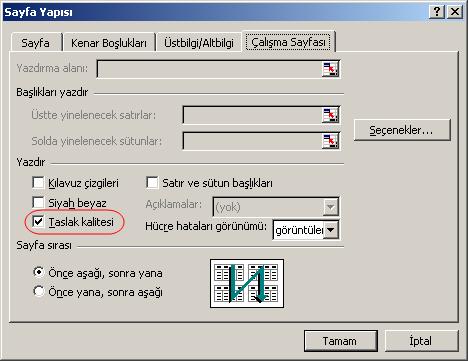Click the page order preview image

[x=247, y=283]
